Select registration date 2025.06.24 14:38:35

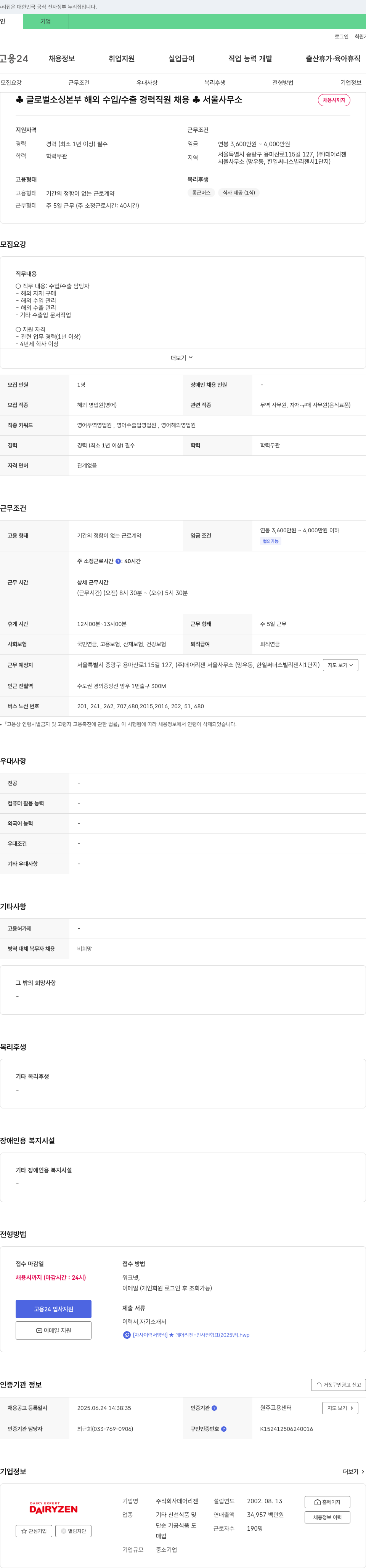click(x=104, y=1408)
